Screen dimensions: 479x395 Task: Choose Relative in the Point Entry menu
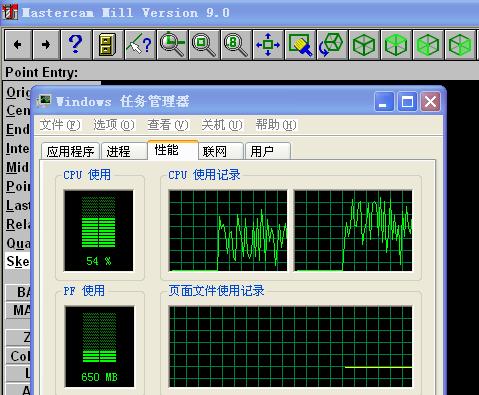click(x=18, y=224)
